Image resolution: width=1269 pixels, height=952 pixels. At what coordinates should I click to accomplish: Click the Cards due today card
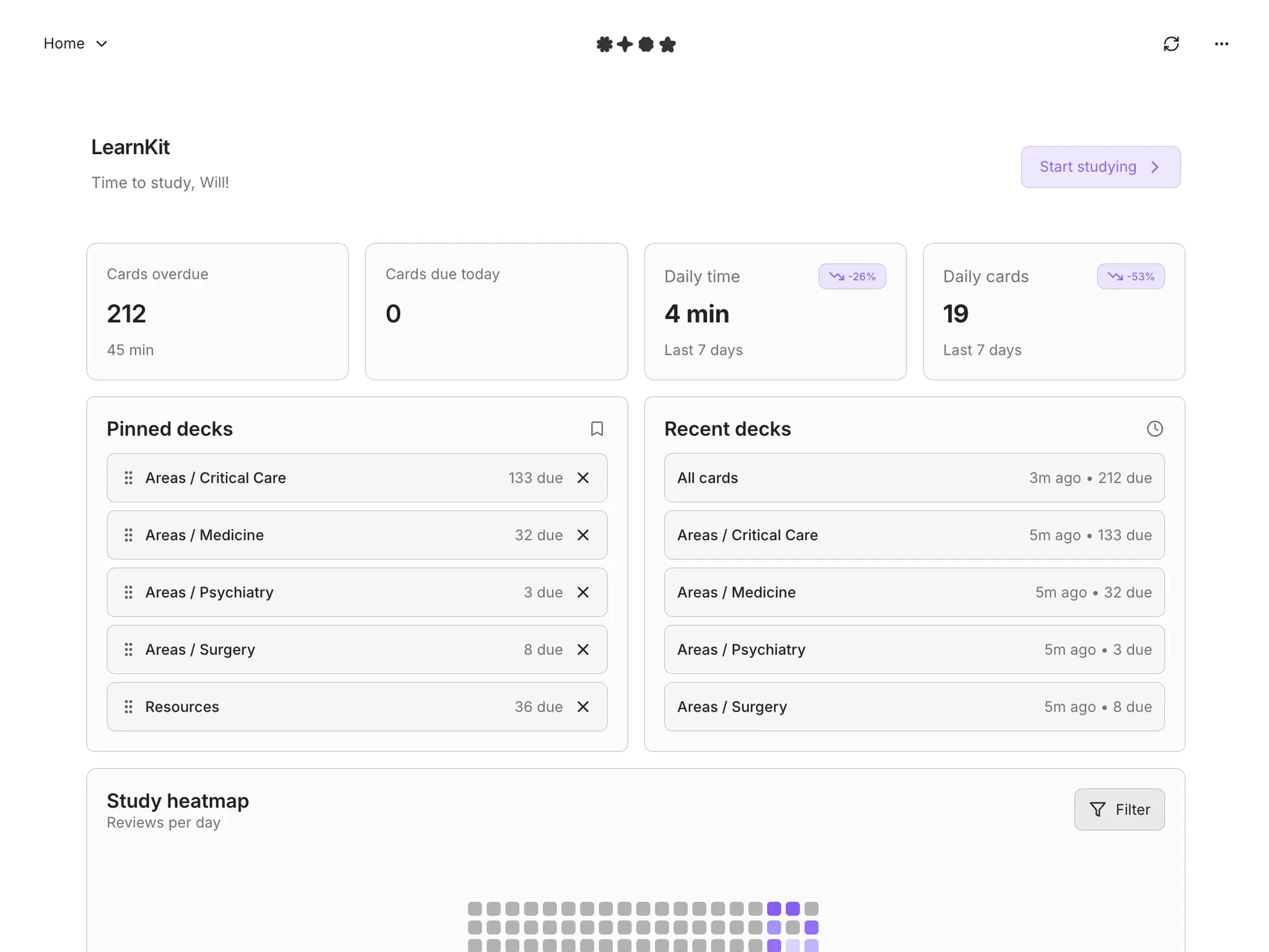coord(496,312)
